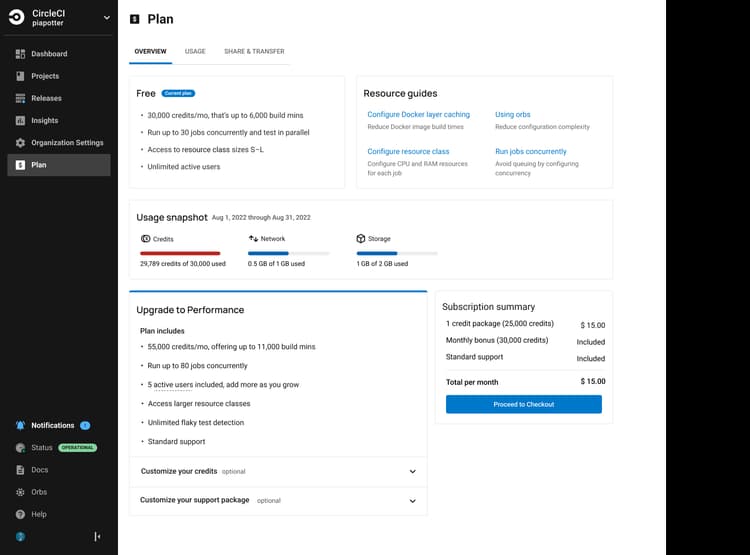Click the Status indicator icon

pos(20,448)
